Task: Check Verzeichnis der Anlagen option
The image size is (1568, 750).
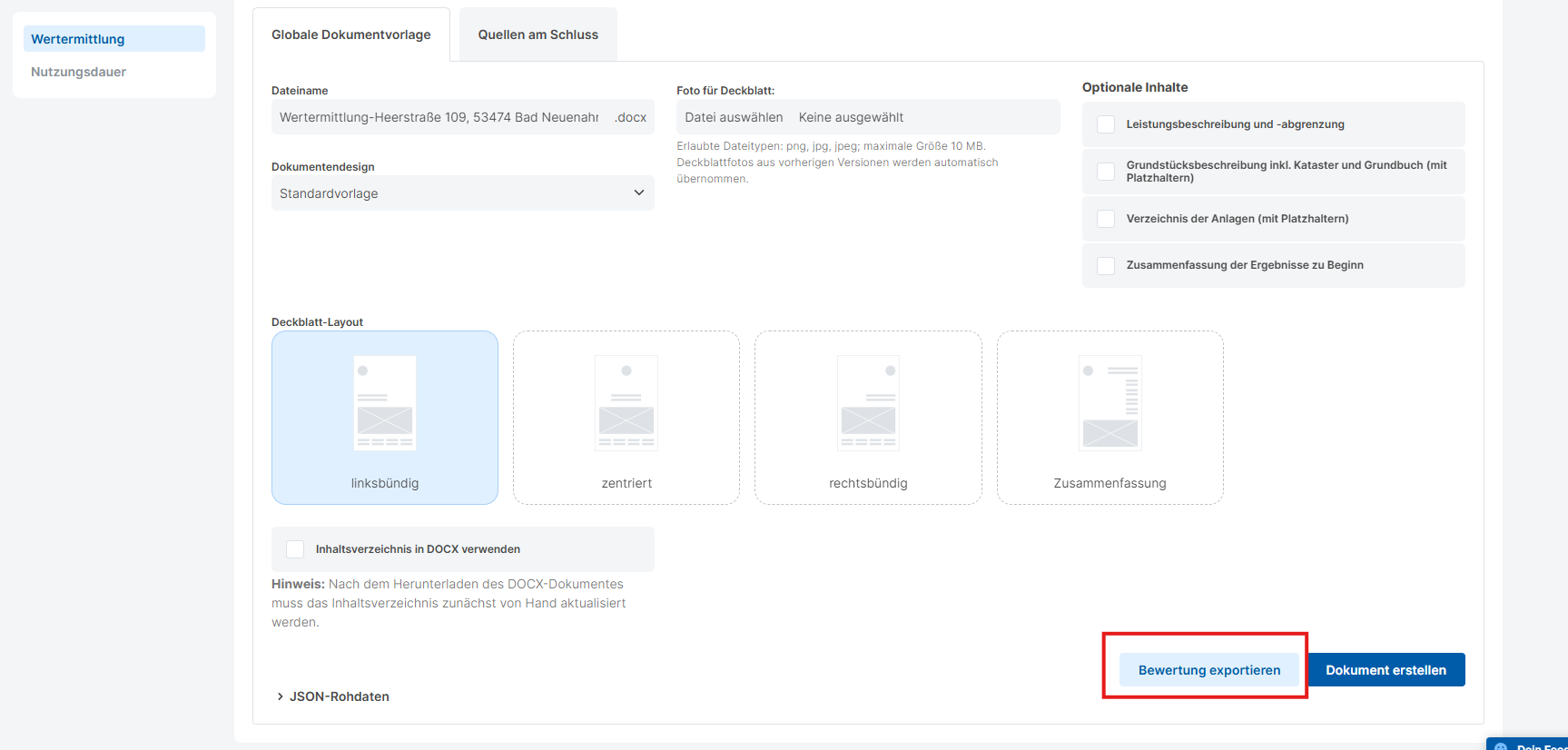Action: coord(1106,219)
